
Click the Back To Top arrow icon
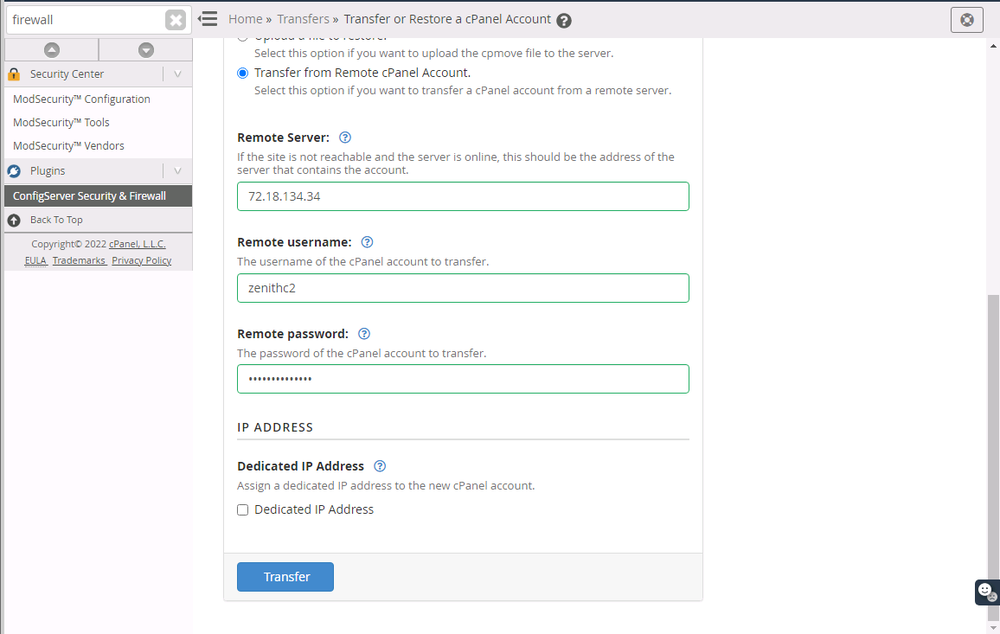pyautogui.click(x=14, y=220)
